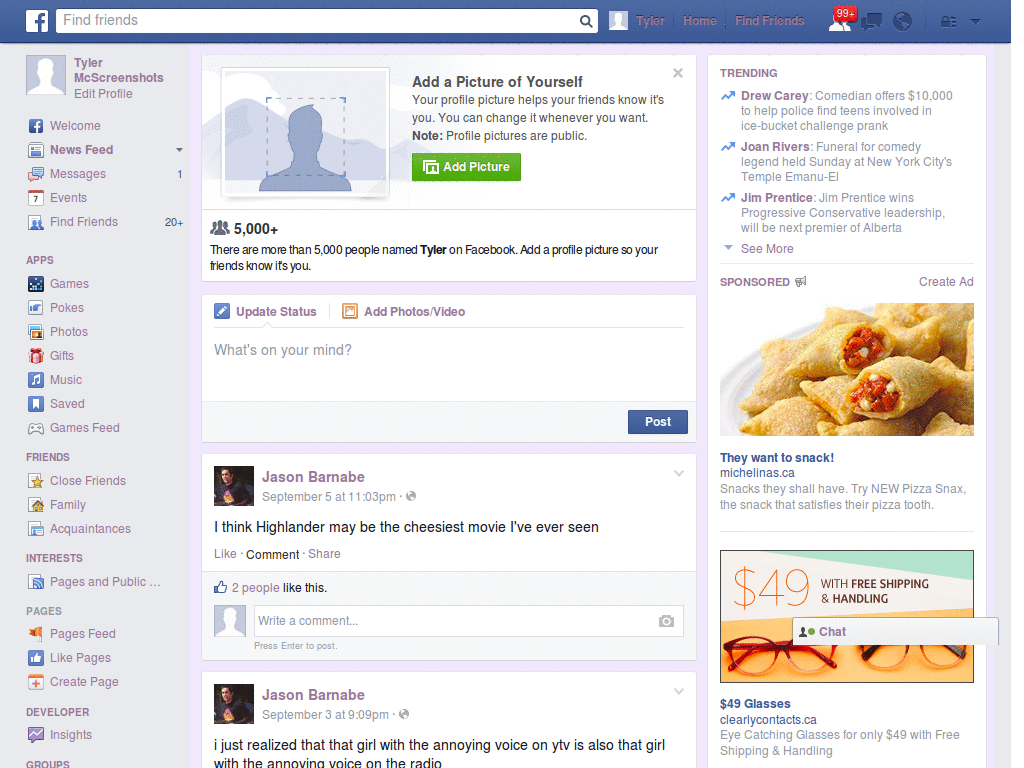This screenshot has width=1024, height=768.
Task: Select the Update Status tab
Action: click(x=265, y=312)
